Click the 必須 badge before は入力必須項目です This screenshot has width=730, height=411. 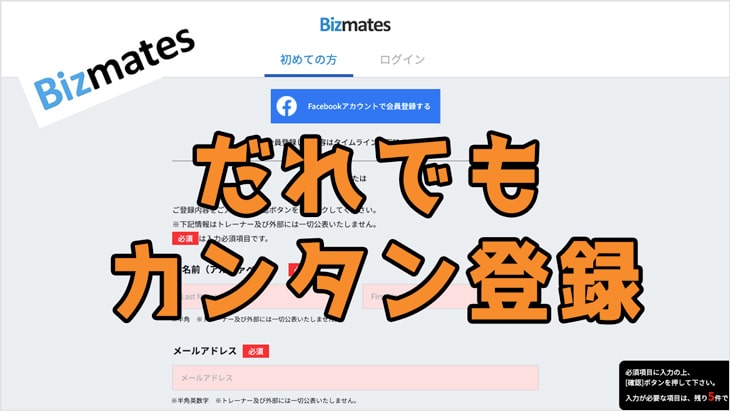[185, 238]
